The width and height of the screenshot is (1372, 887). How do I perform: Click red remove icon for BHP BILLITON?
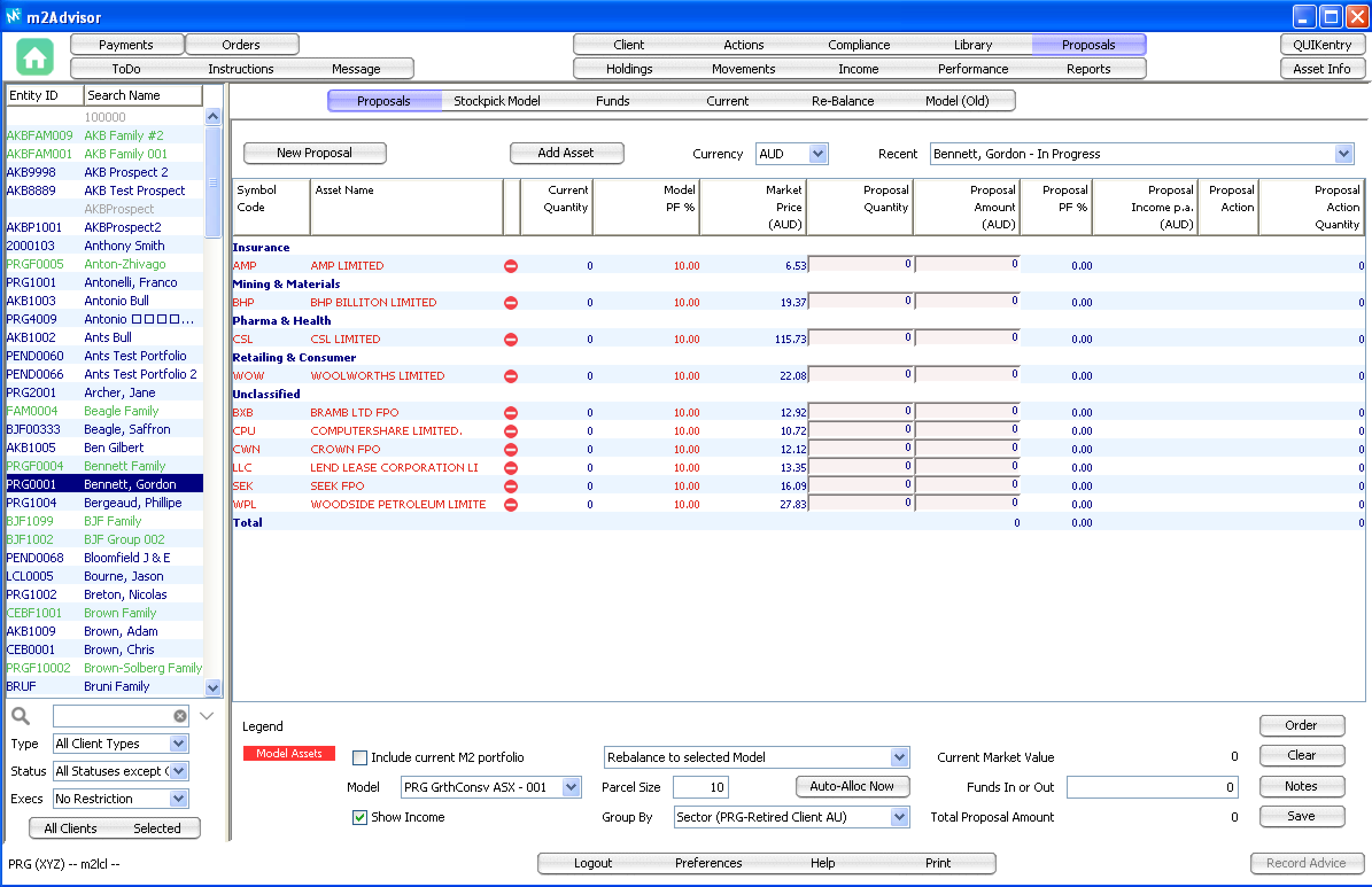click(x=510, y=302)
